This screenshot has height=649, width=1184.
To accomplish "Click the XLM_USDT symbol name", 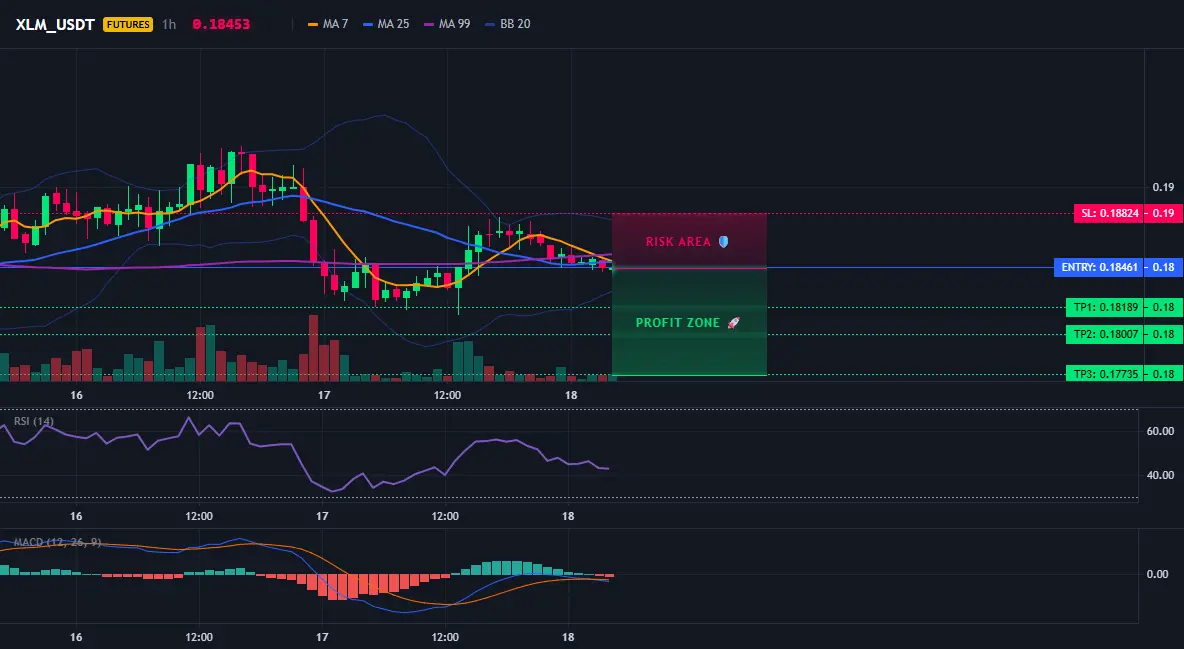I will [x=55, y=24].
